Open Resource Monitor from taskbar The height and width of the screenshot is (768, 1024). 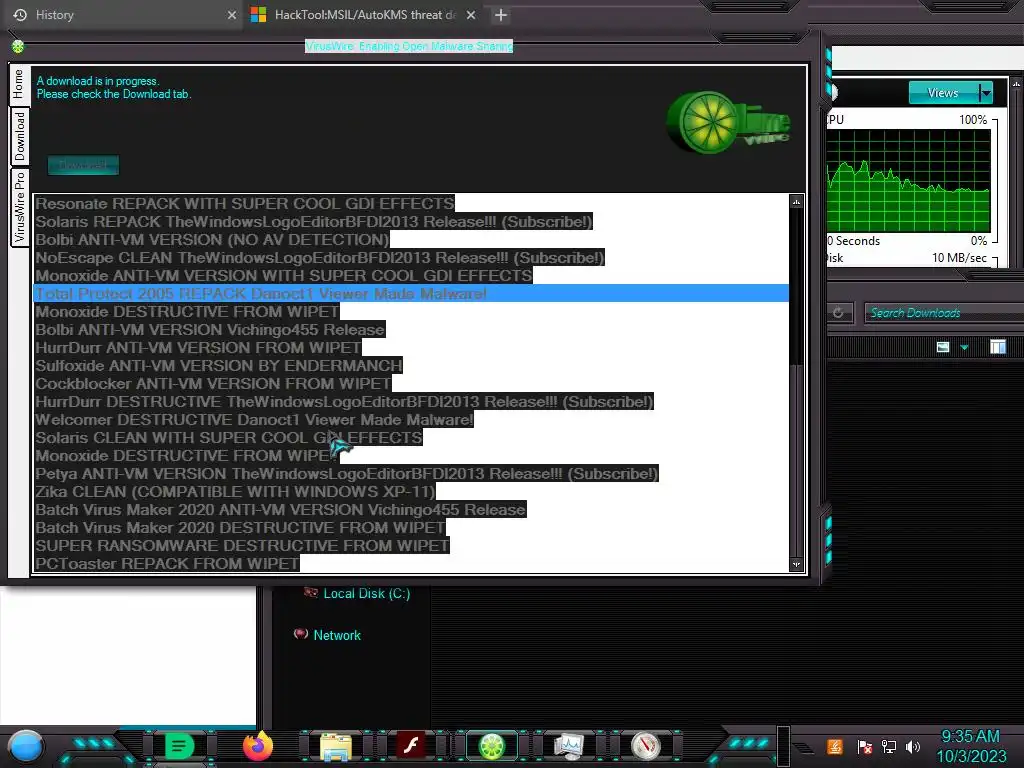pyautogui.click(x=568, y=746)
